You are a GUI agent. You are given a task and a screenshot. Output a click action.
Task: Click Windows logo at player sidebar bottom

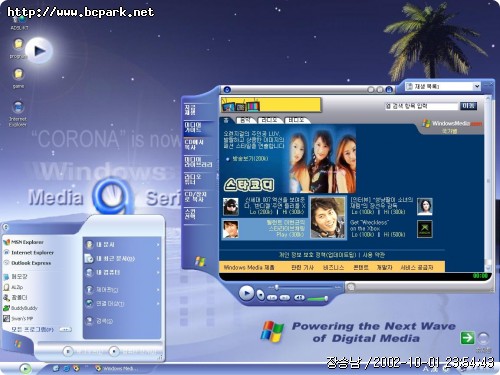200,262
